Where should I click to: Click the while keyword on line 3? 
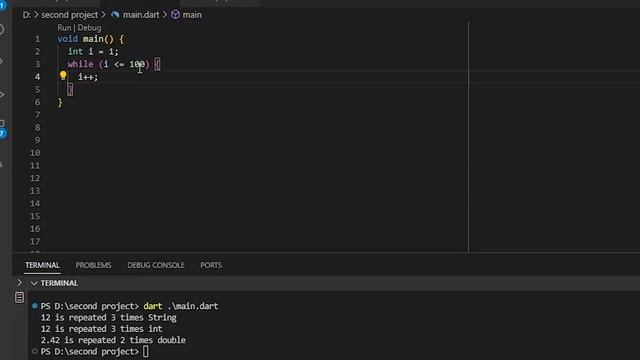80,64
